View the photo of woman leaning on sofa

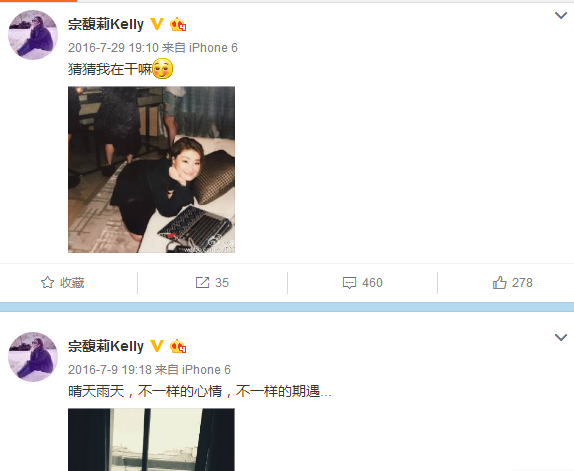[x=151, y=169]
